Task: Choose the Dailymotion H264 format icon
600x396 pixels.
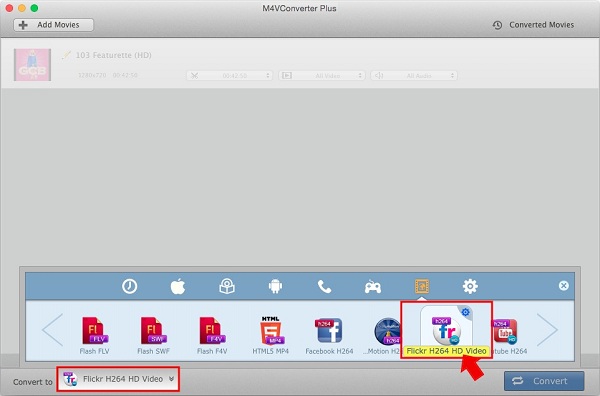Action: coord(387,331)
